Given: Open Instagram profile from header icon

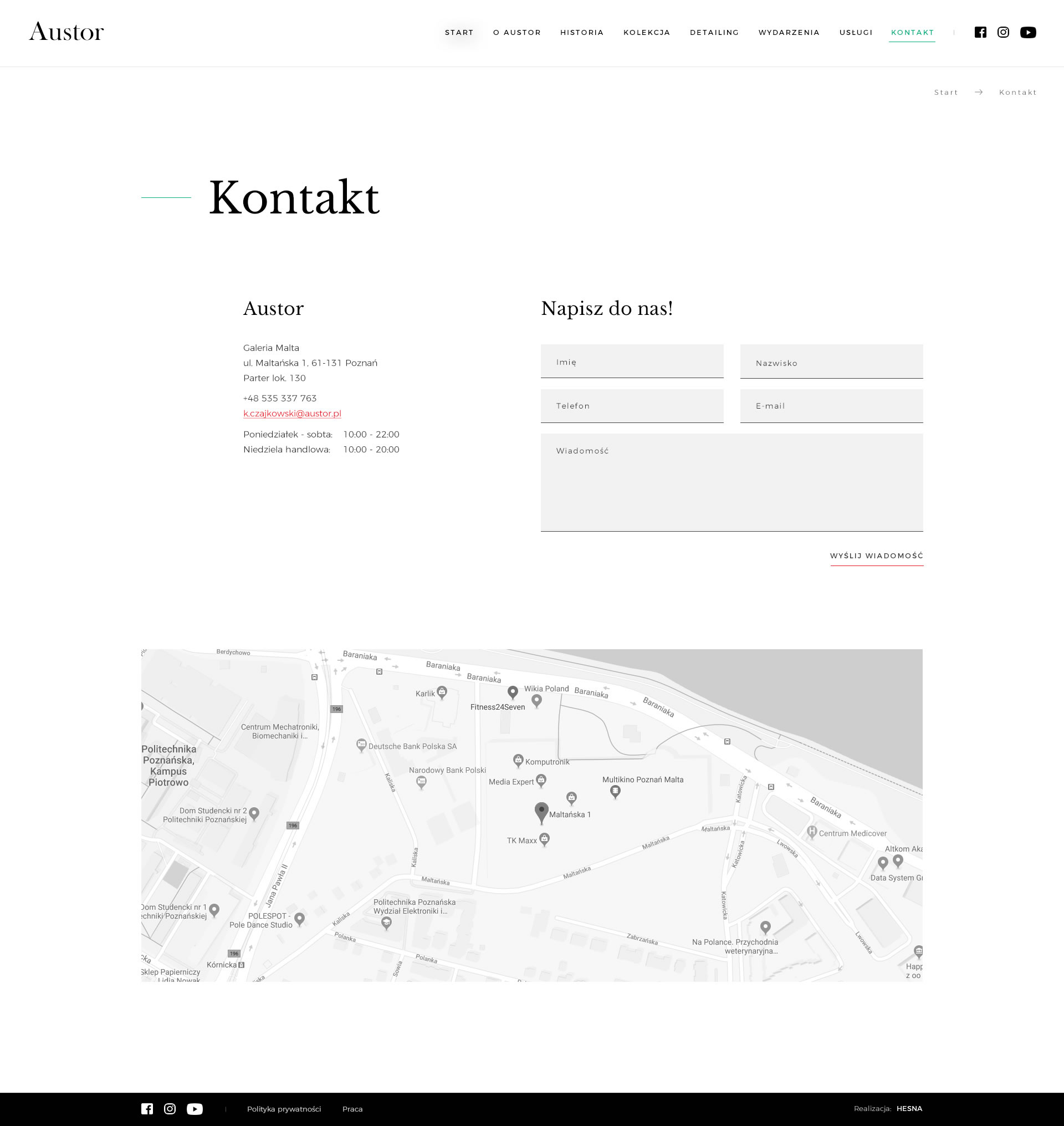Looking at the screenshot, I should pos(1002,32).
